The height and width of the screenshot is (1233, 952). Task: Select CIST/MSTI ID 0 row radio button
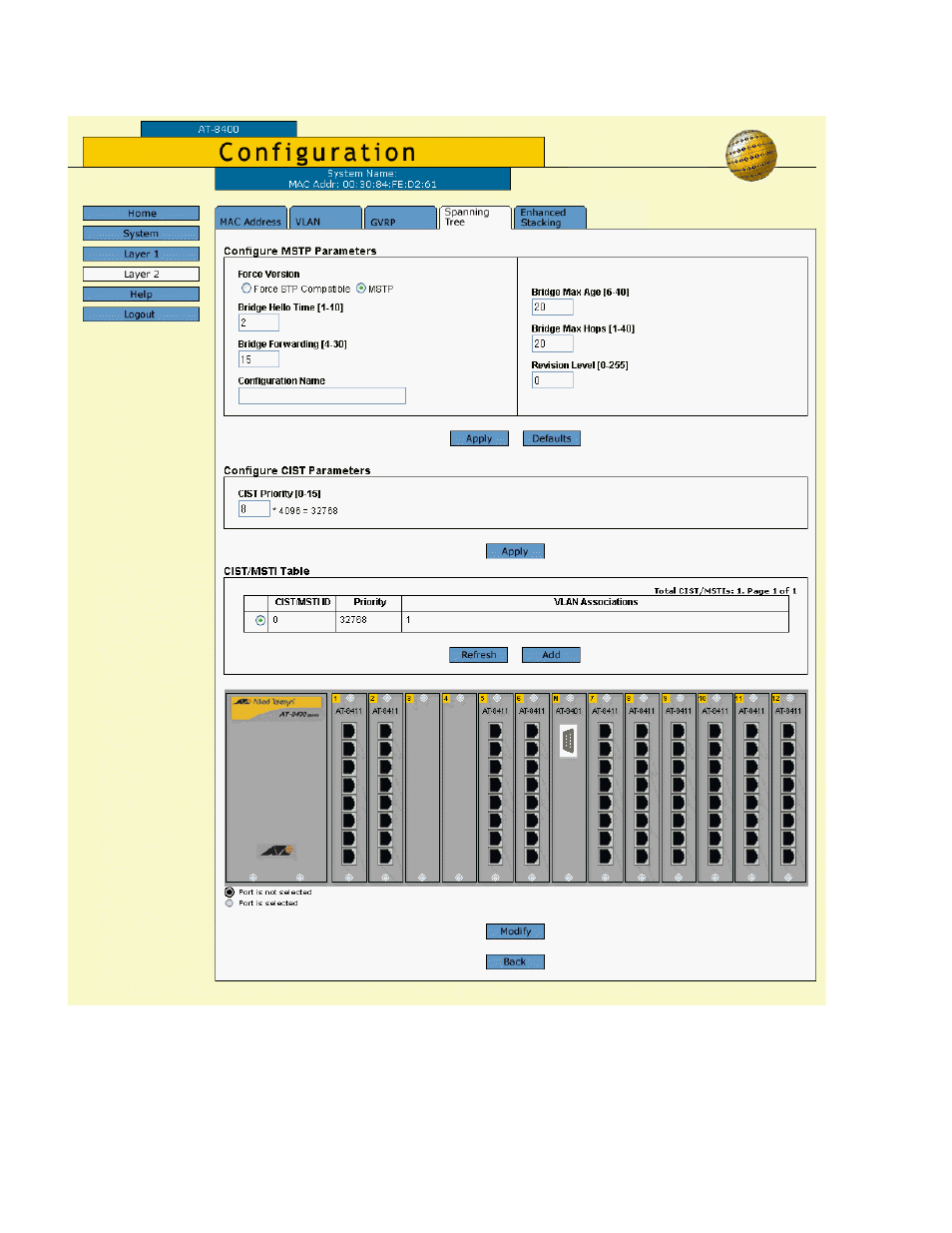tap(260, 621)
